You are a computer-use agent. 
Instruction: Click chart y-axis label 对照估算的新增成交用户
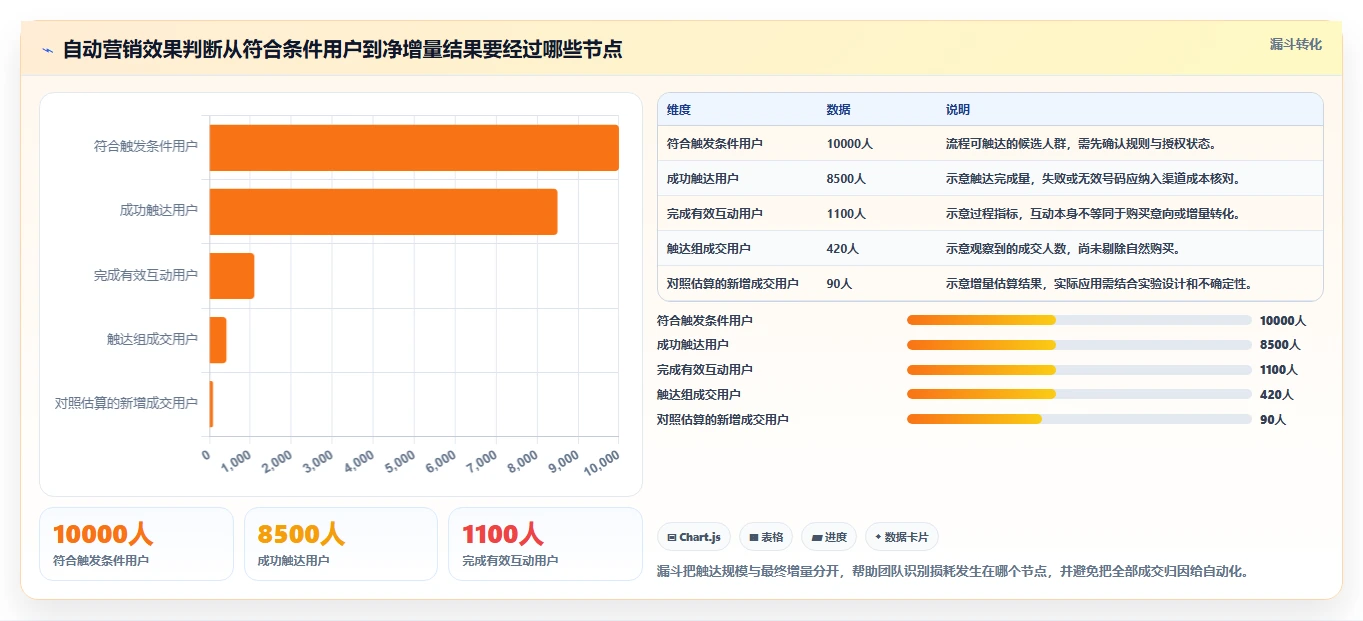pyautogui.click(x=127, y=403)
